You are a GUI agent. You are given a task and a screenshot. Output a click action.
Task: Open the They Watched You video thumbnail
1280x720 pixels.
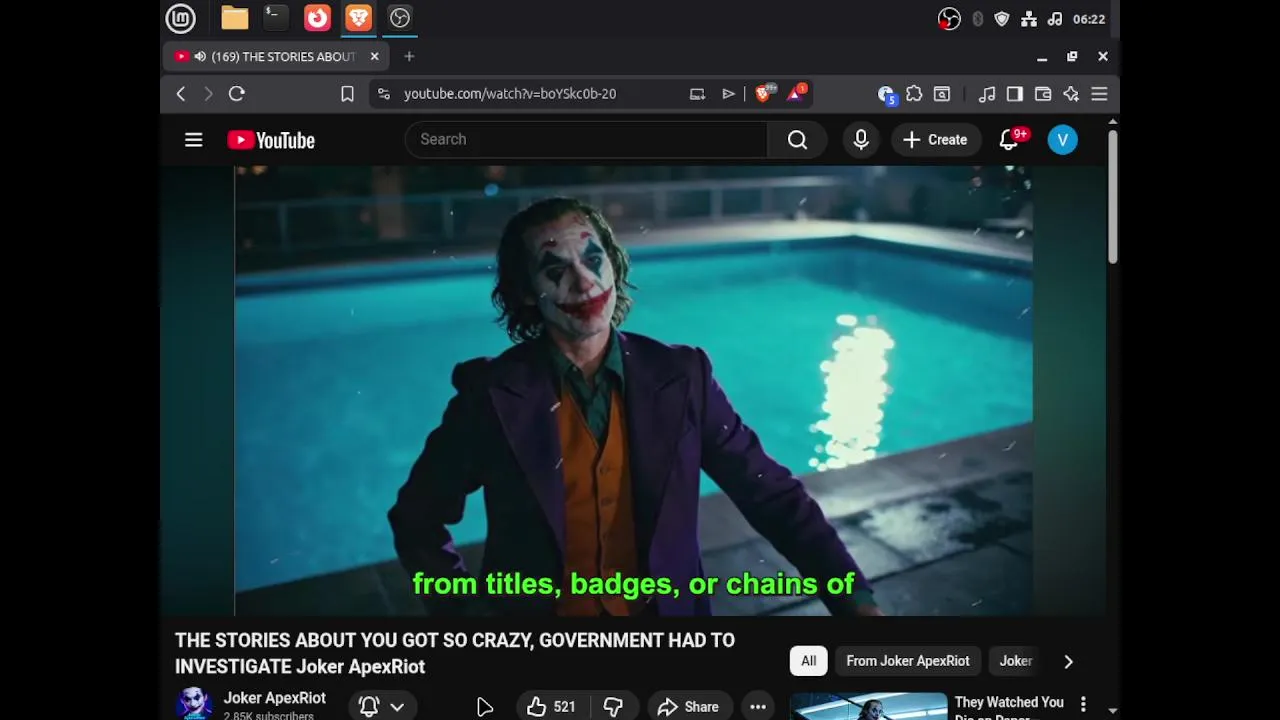pos(868,706)
